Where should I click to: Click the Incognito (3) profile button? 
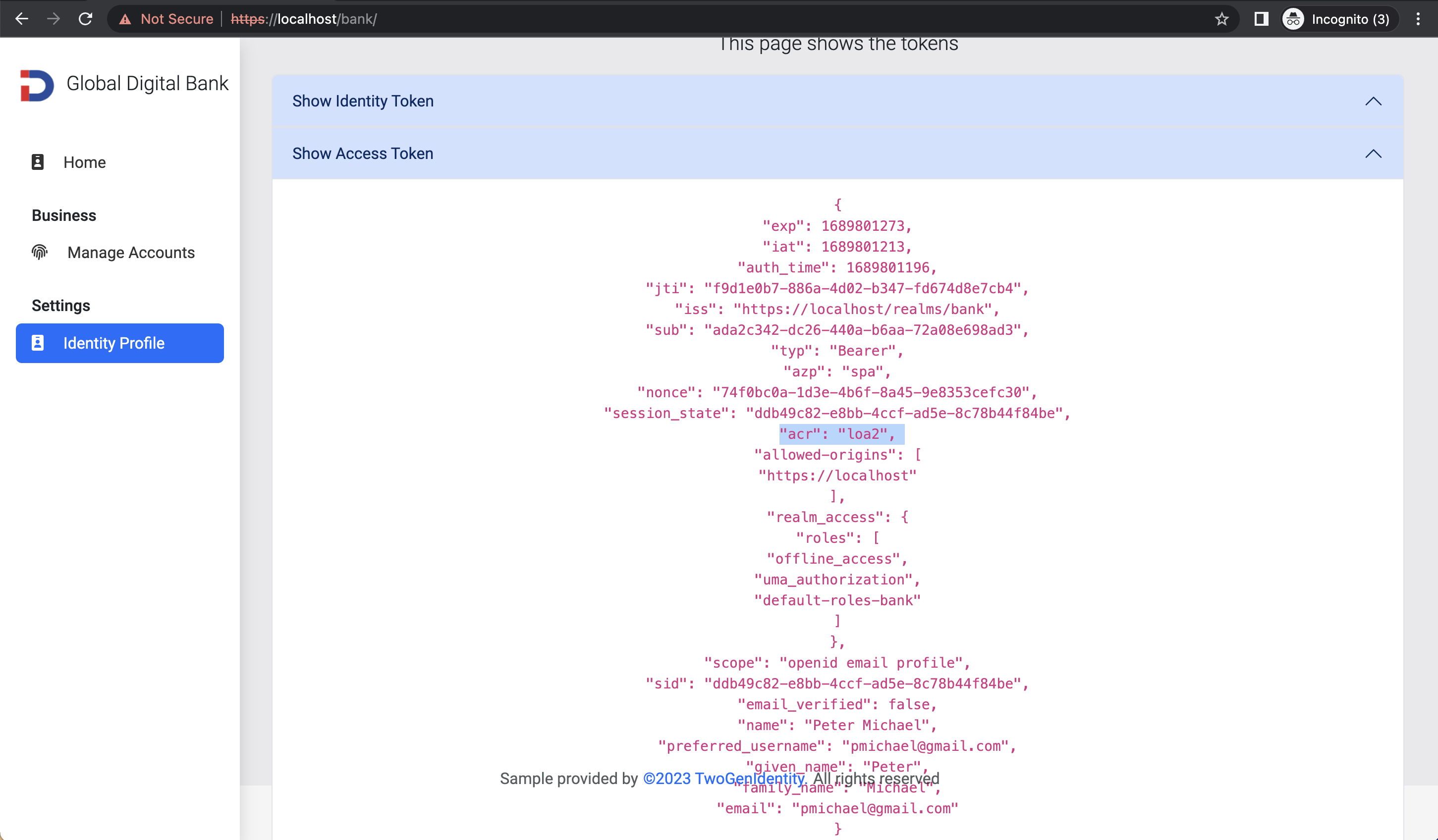point(1337,19)
